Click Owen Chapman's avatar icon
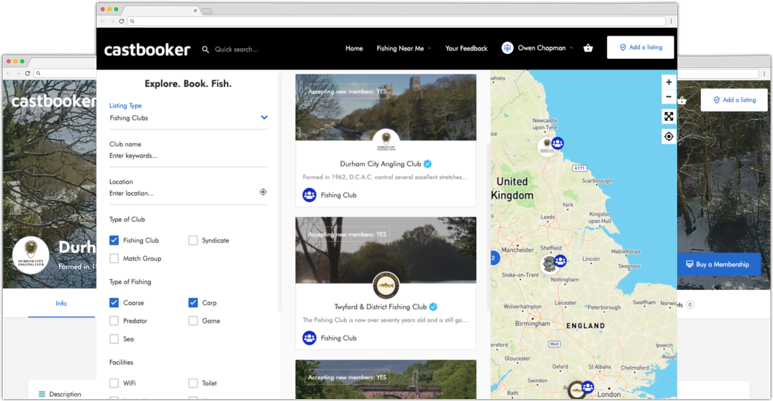 click(x=507, y=48)
